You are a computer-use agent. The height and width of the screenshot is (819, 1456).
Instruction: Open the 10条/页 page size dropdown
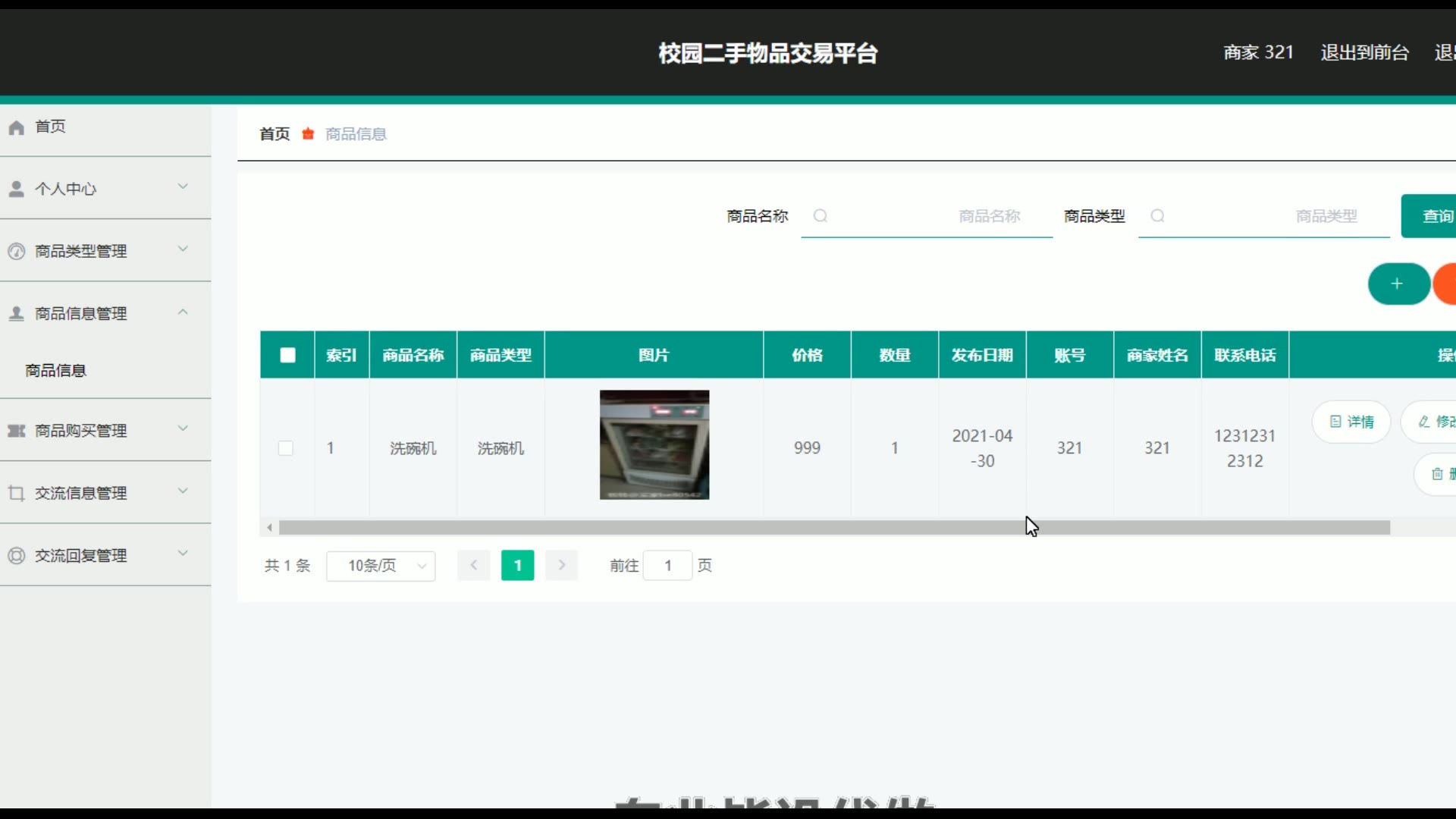[381, 566]
